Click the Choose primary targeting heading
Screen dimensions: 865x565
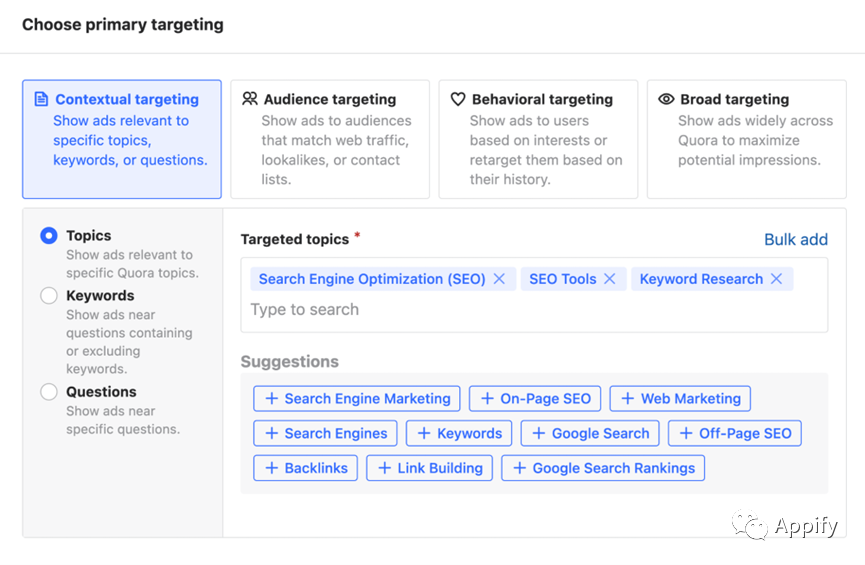tap(123, 25)
